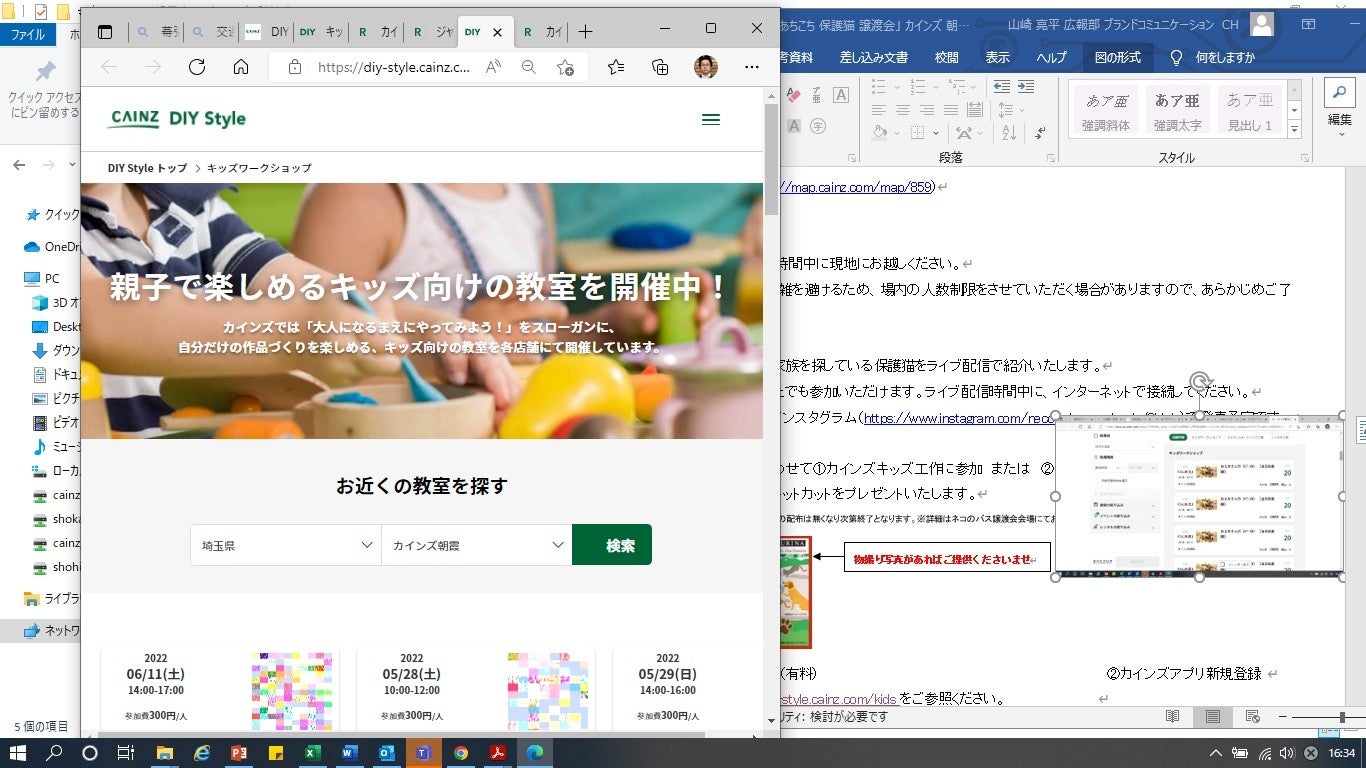Refresh the Edge browser page
Viewport: 1366px width, 768px height.
(x=197, y=67)
